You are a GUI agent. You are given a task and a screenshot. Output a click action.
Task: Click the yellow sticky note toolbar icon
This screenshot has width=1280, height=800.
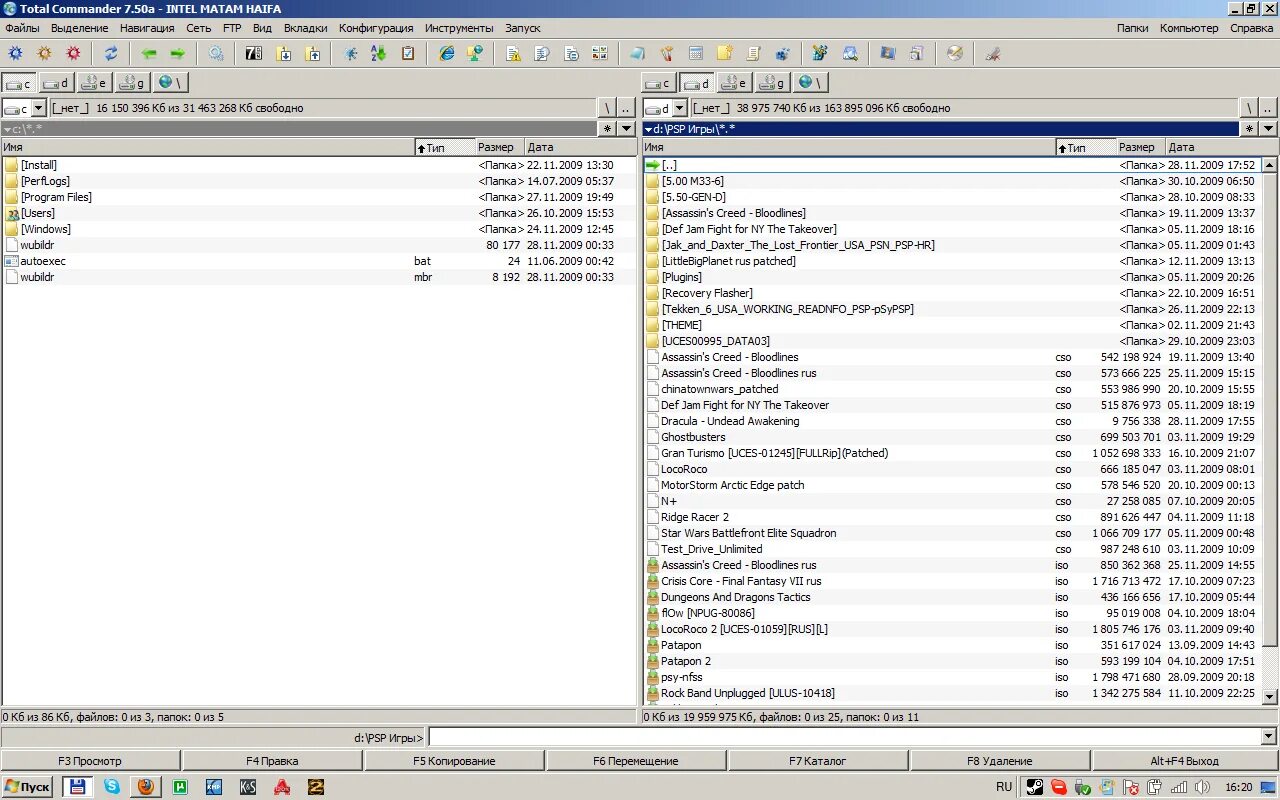point(725,53)
